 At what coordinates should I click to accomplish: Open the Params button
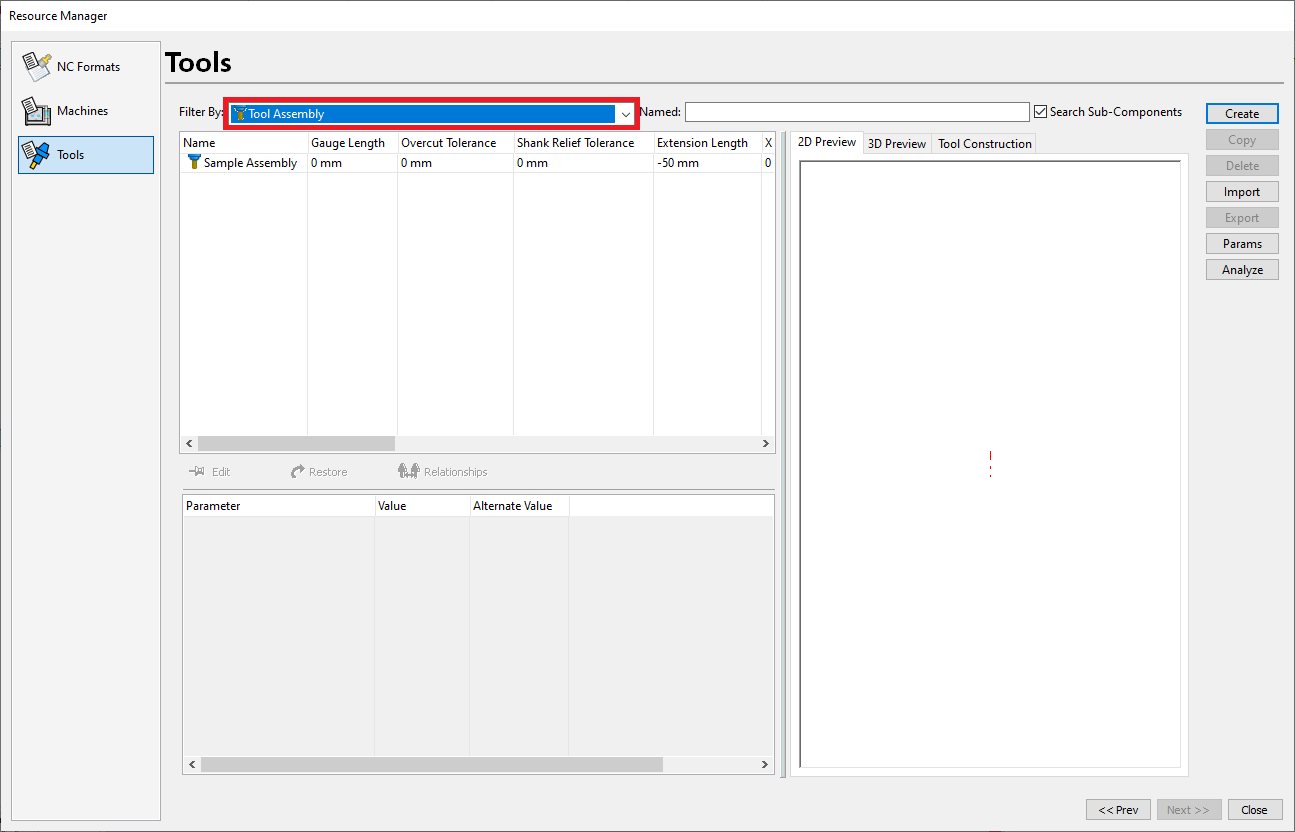pos(1242,244)
